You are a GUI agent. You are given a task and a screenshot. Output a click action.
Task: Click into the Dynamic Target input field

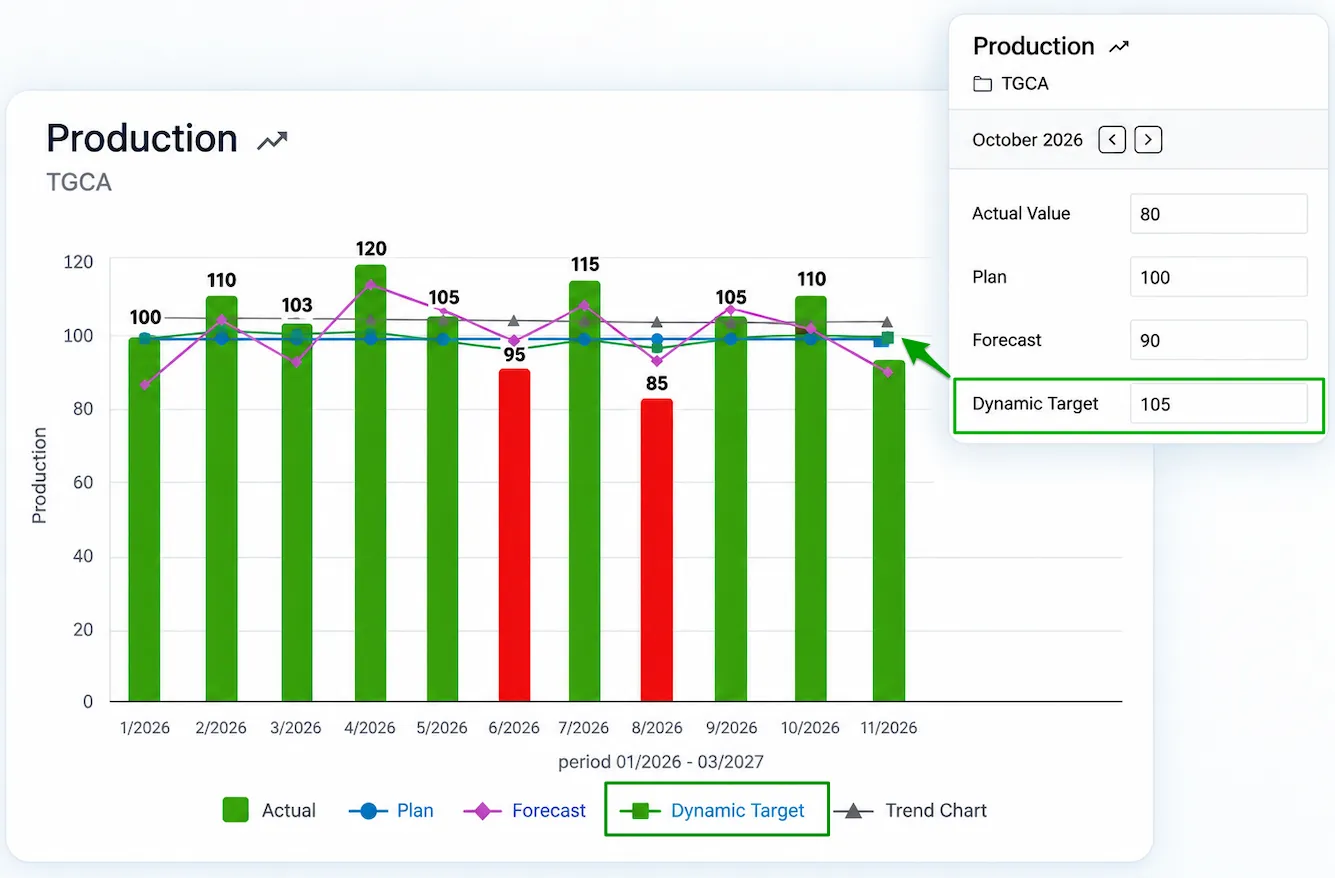pyautogui.click(x=1218, y=404)
